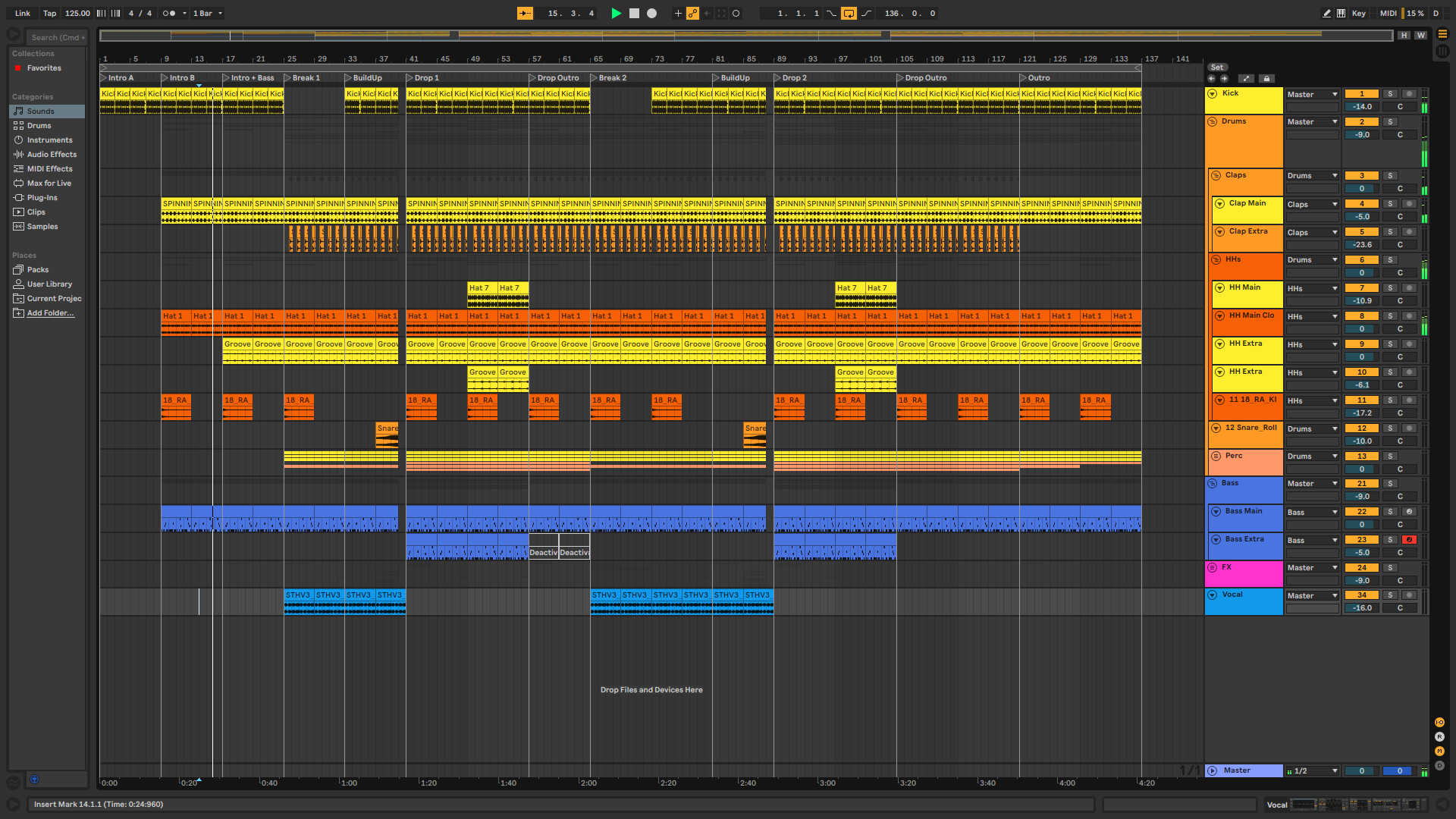1456x819 pixels.
Task: Solo the Kick track
Action: (x=1390, y=94)
